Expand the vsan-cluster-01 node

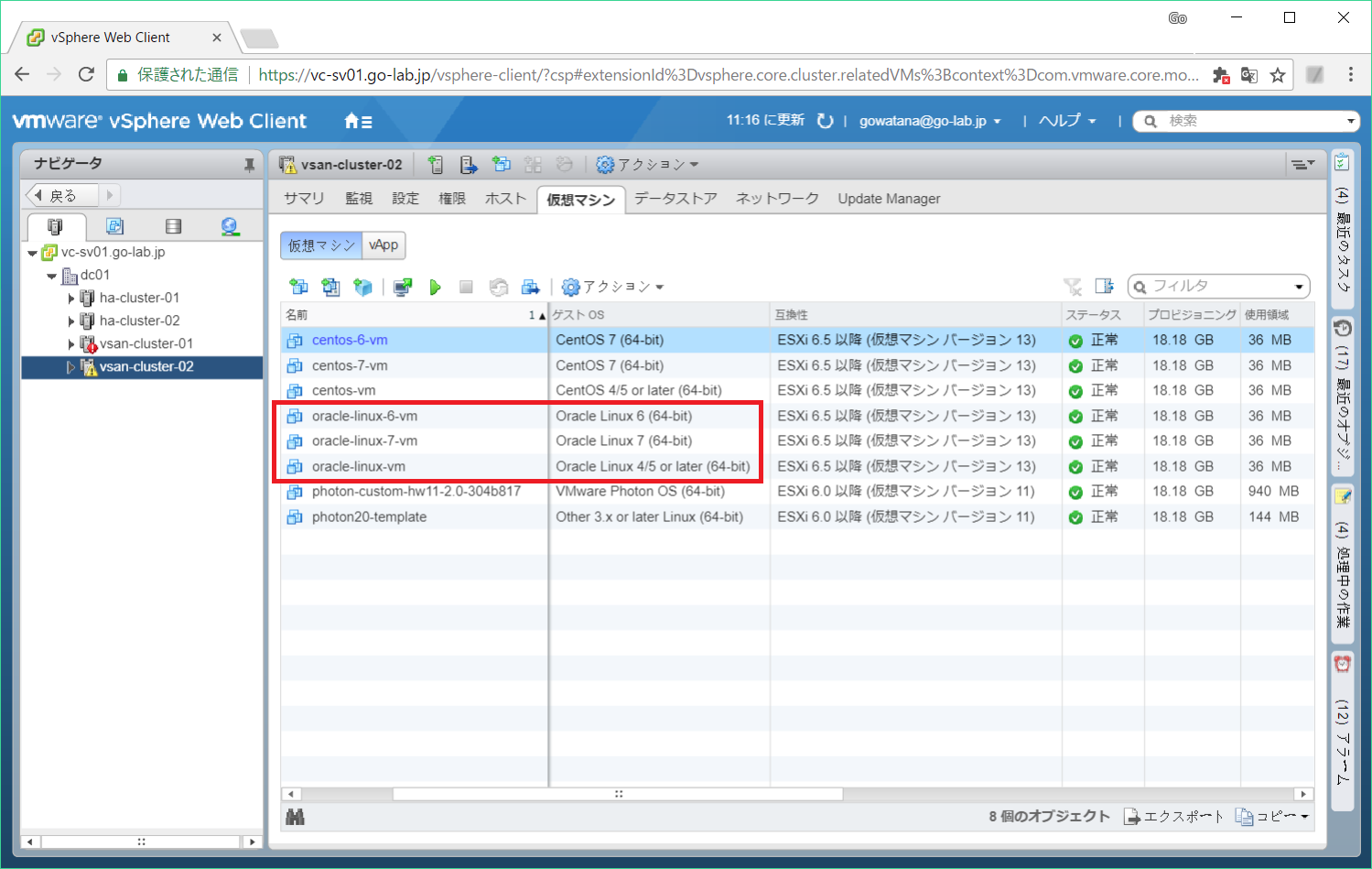coord(71,343)
